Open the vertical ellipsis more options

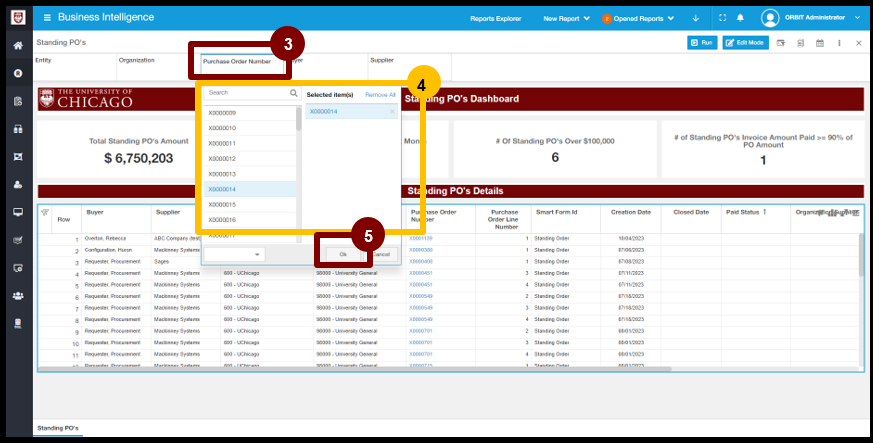pos(839,43)
